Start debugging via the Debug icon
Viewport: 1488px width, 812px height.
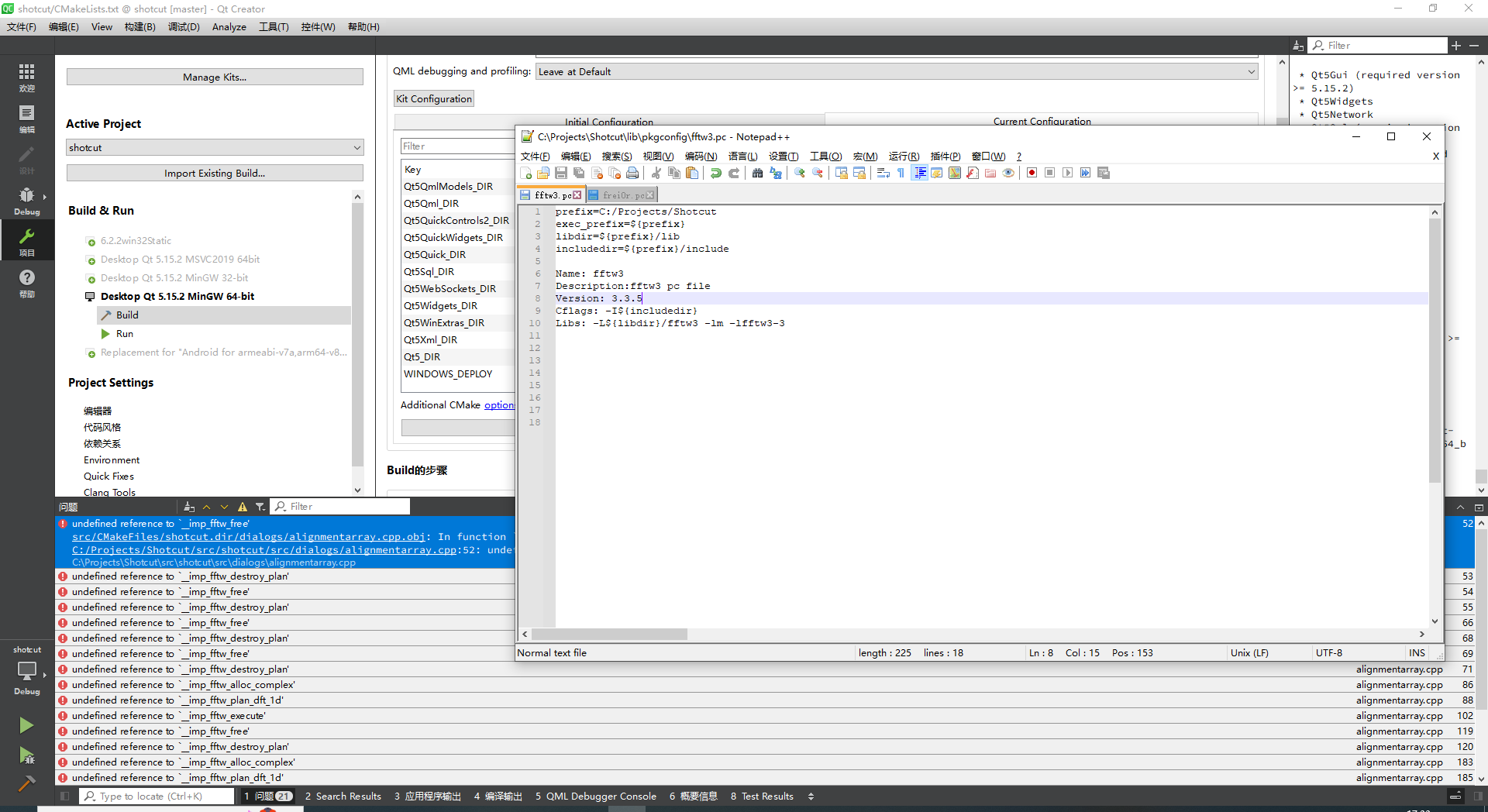click(27, 755)
